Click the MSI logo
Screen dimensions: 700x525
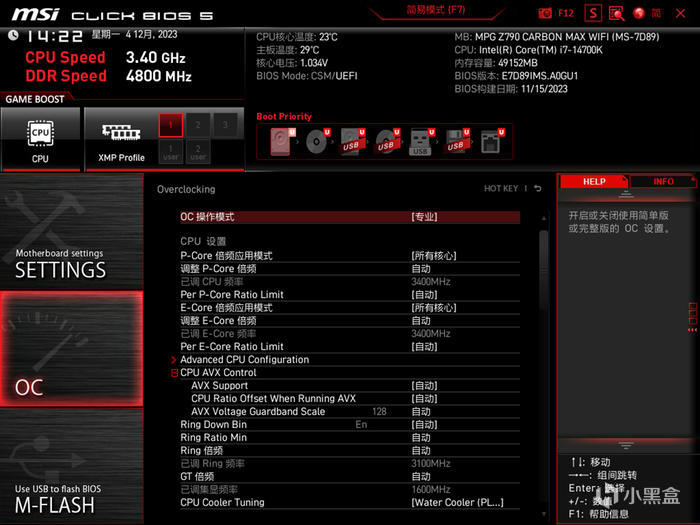[x=35, y=14]
